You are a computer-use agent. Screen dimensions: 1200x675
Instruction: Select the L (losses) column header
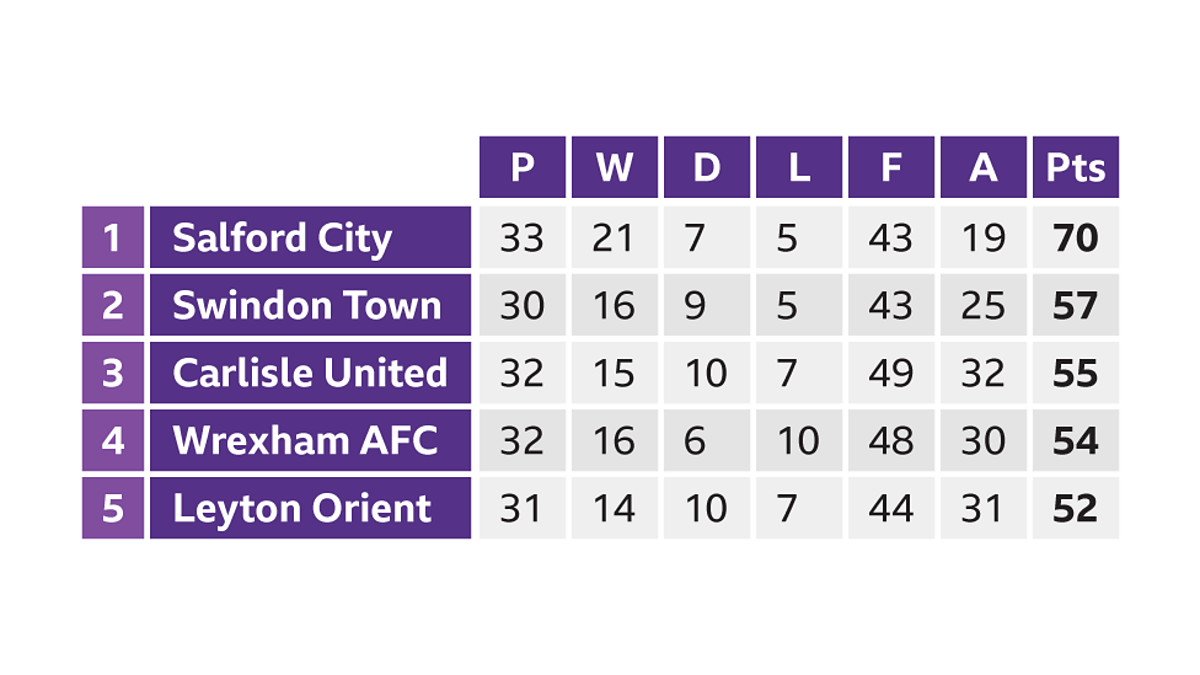798,168
